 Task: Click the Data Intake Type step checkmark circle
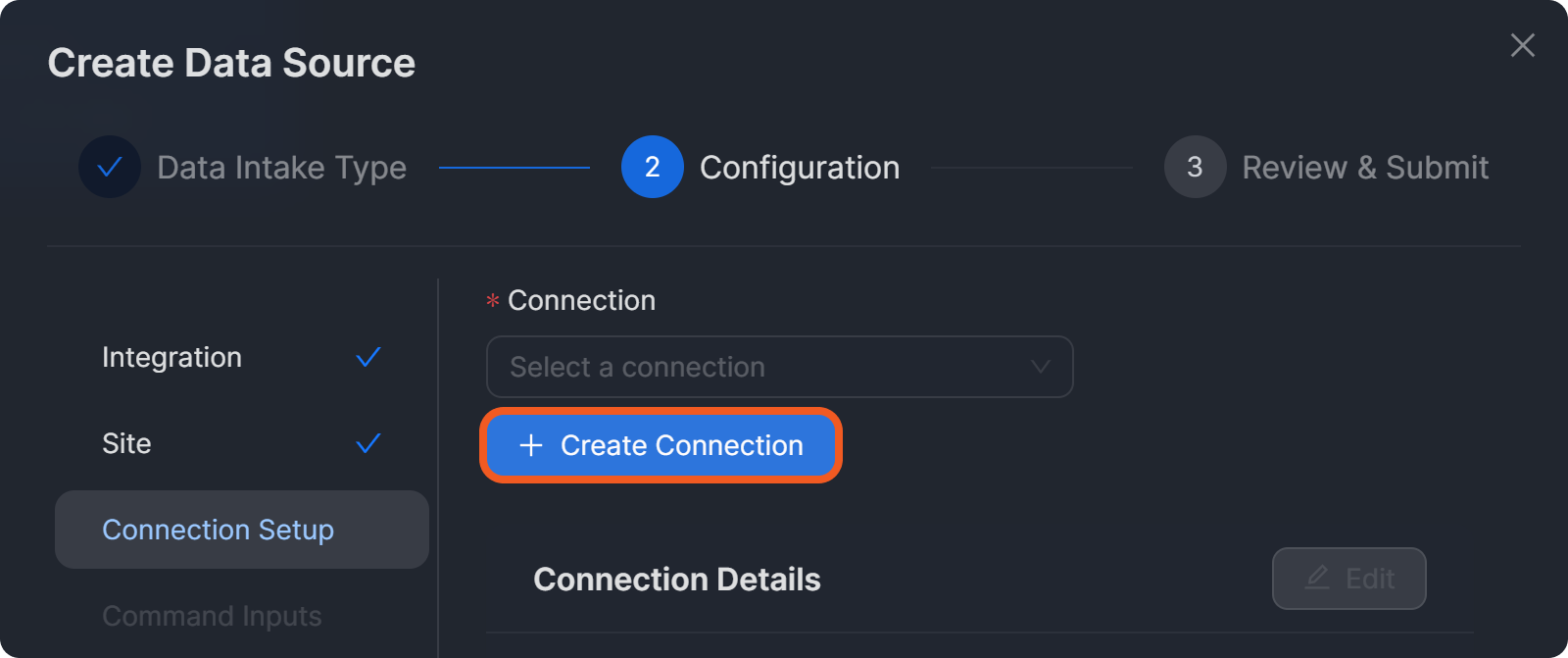(x=110, y=167)
